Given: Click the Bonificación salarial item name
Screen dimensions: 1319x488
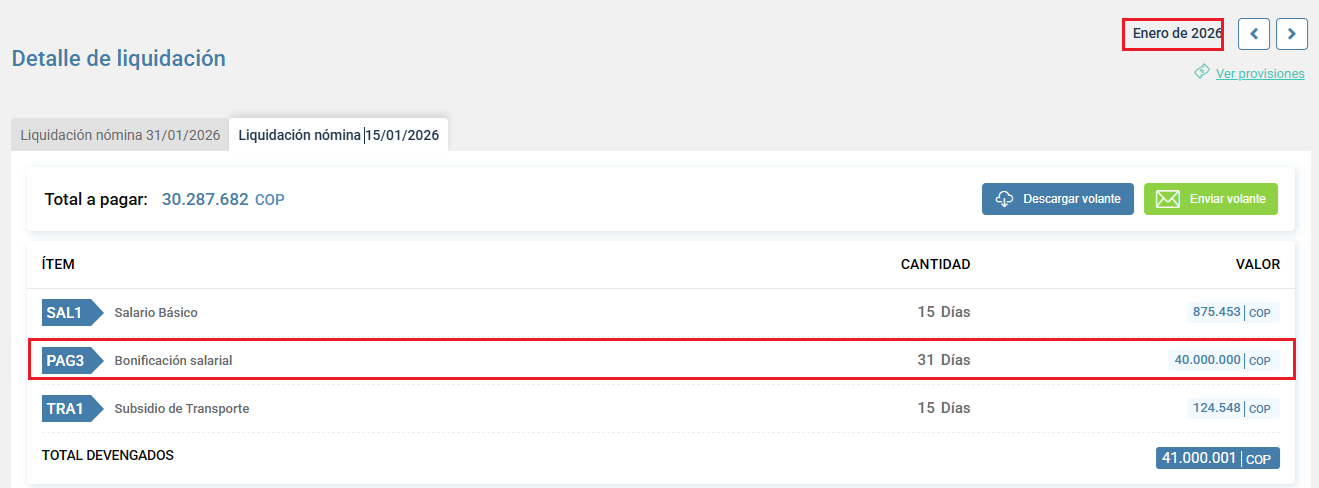Looking at the screenshot, I should tap(173, 360).
